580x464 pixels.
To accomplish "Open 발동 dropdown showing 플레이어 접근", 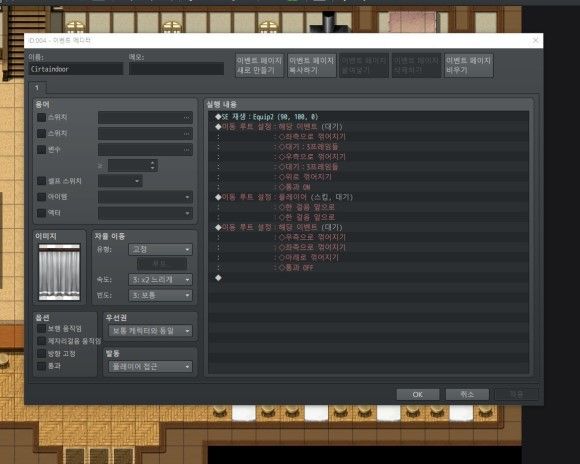I will pos(150,367).
